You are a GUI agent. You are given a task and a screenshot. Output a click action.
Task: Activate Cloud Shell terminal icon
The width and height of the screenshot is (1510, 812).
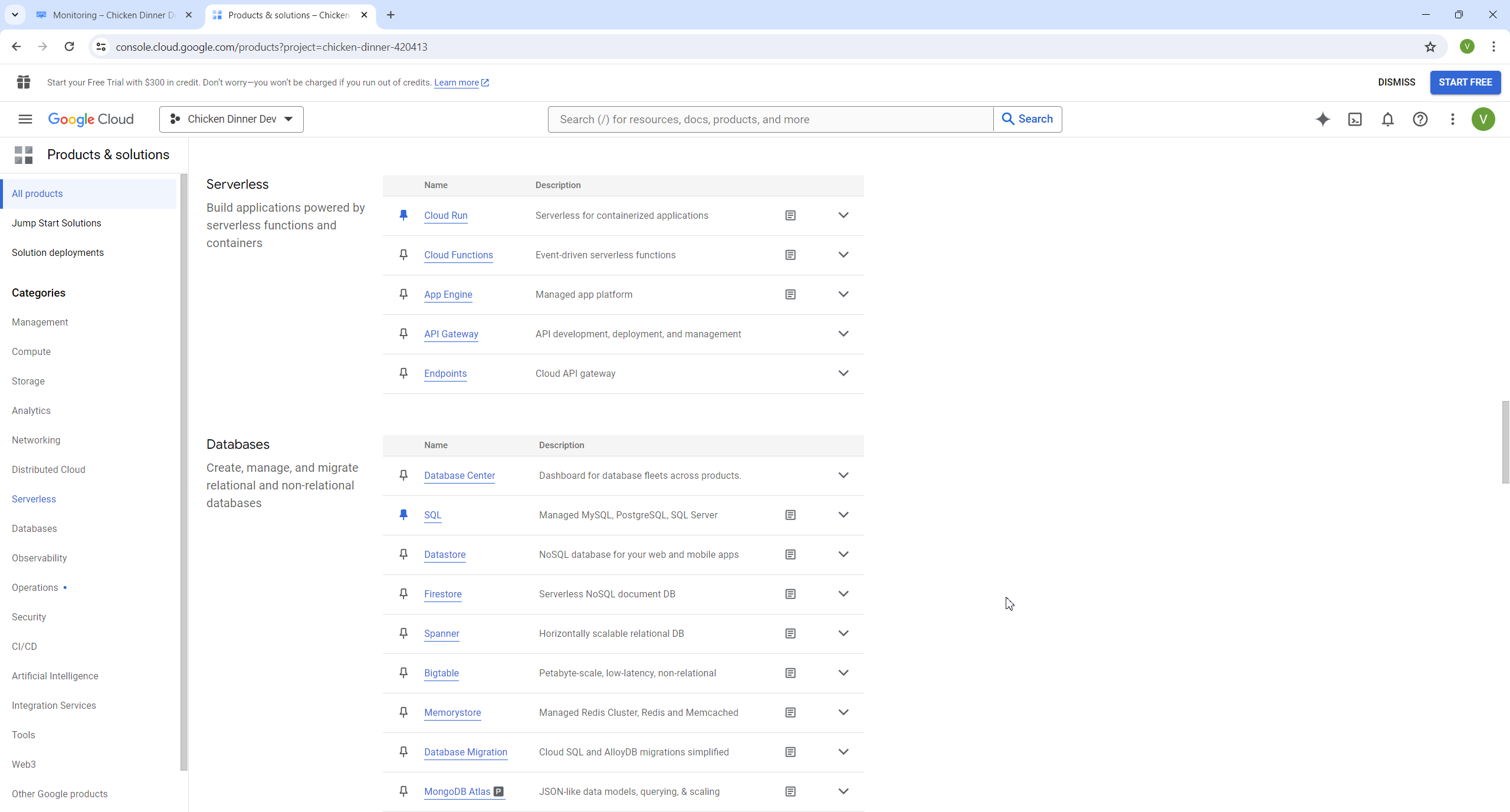(x=1355, y=119)
